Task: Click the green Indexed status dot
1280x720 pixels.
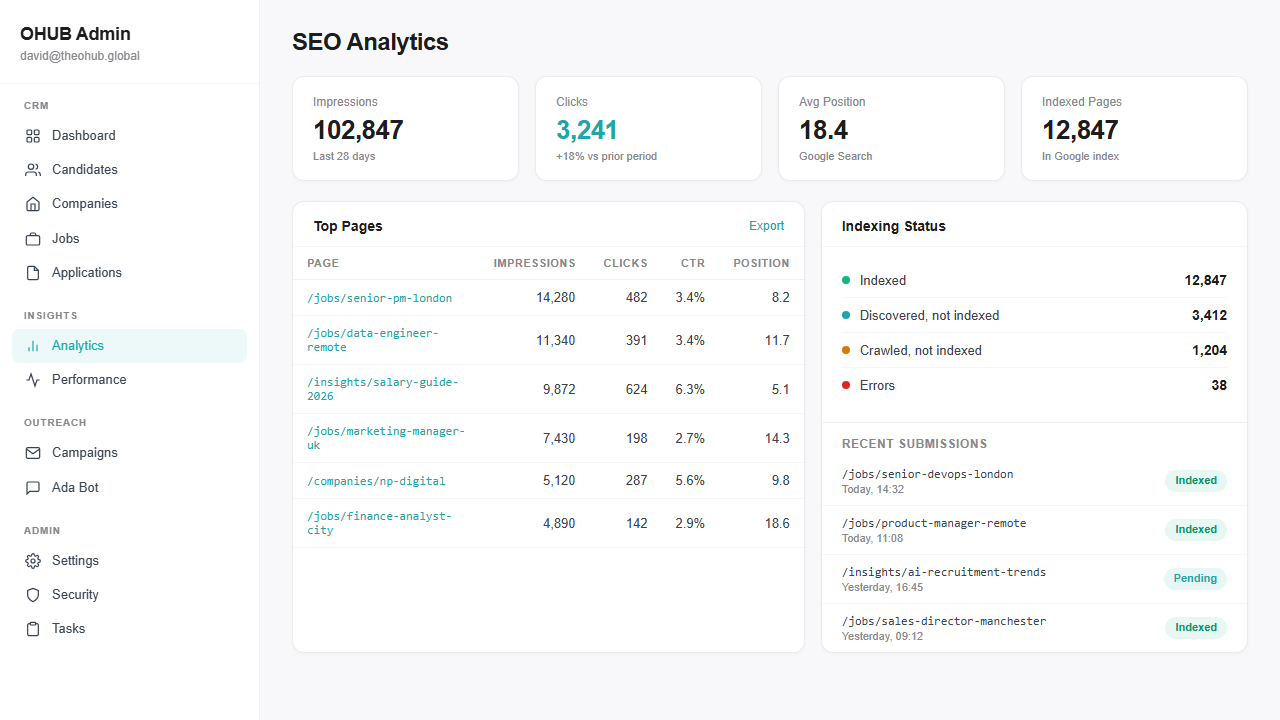Action: pyautogui.click(x=846, y=280)
